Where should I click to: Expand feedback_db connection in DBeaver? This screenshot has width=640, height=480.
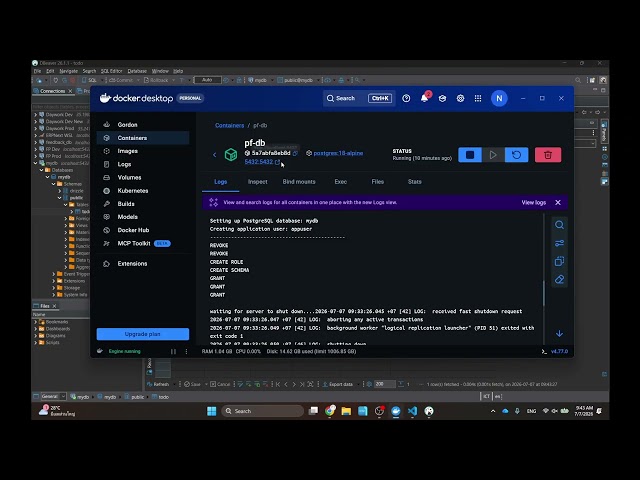[x=36, y=142]
